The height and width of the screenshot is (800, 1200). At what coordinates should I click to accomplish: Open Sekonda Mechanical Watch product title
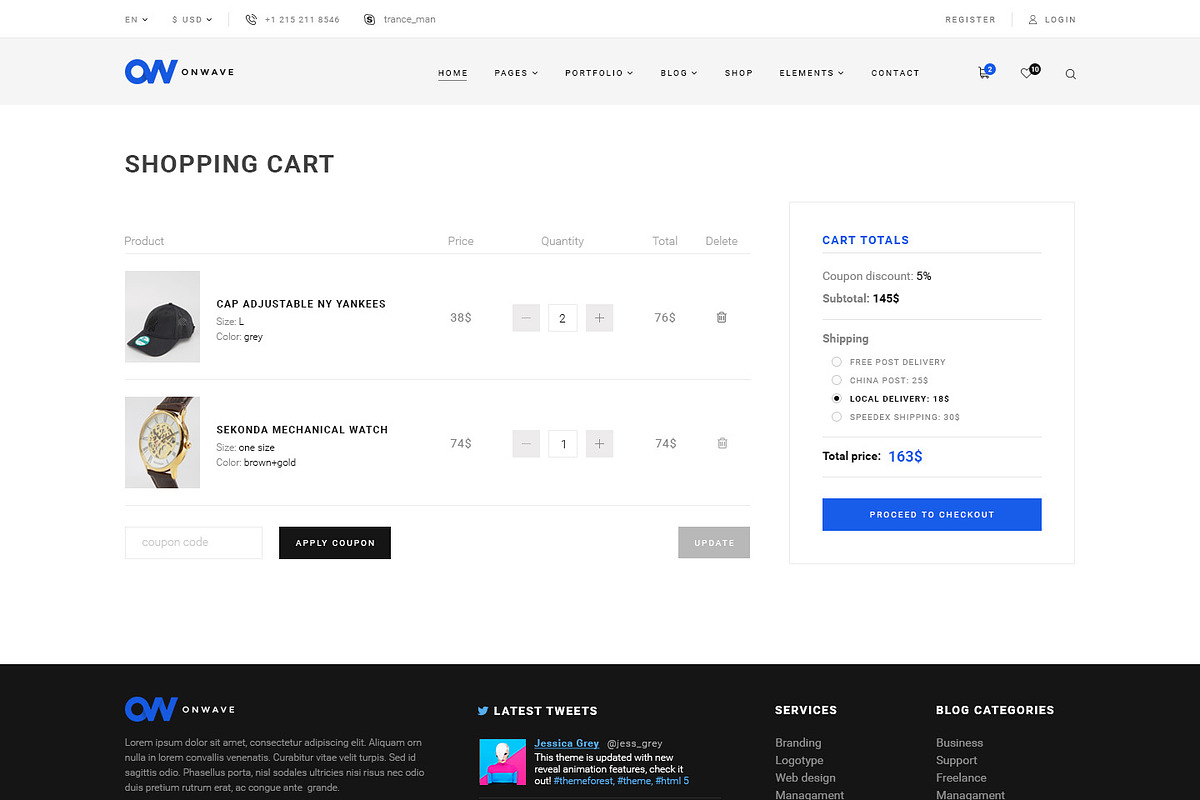click(x=302, y=430)
